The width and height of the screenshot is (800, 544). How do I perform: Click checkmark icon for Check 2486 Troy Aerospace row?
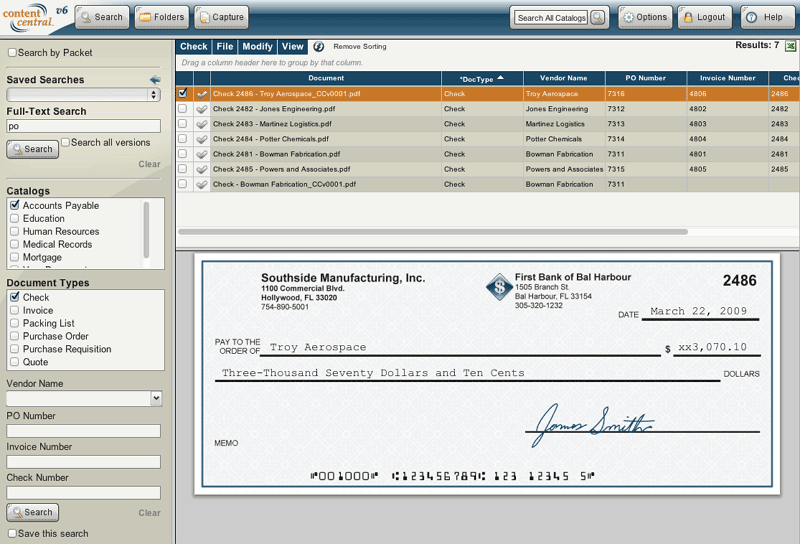(x=202, y=94)
